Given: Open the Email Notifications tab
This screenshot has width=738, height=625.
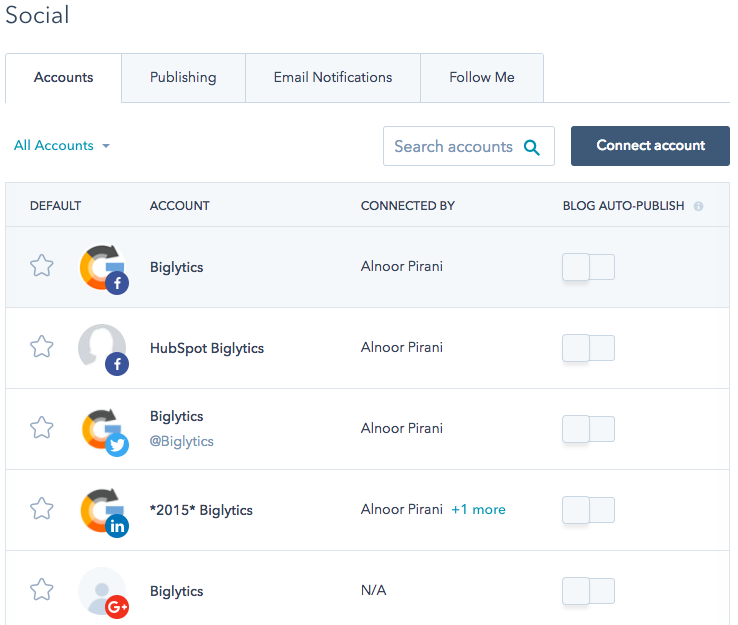Looking at the screenshot, I should 333,78.
